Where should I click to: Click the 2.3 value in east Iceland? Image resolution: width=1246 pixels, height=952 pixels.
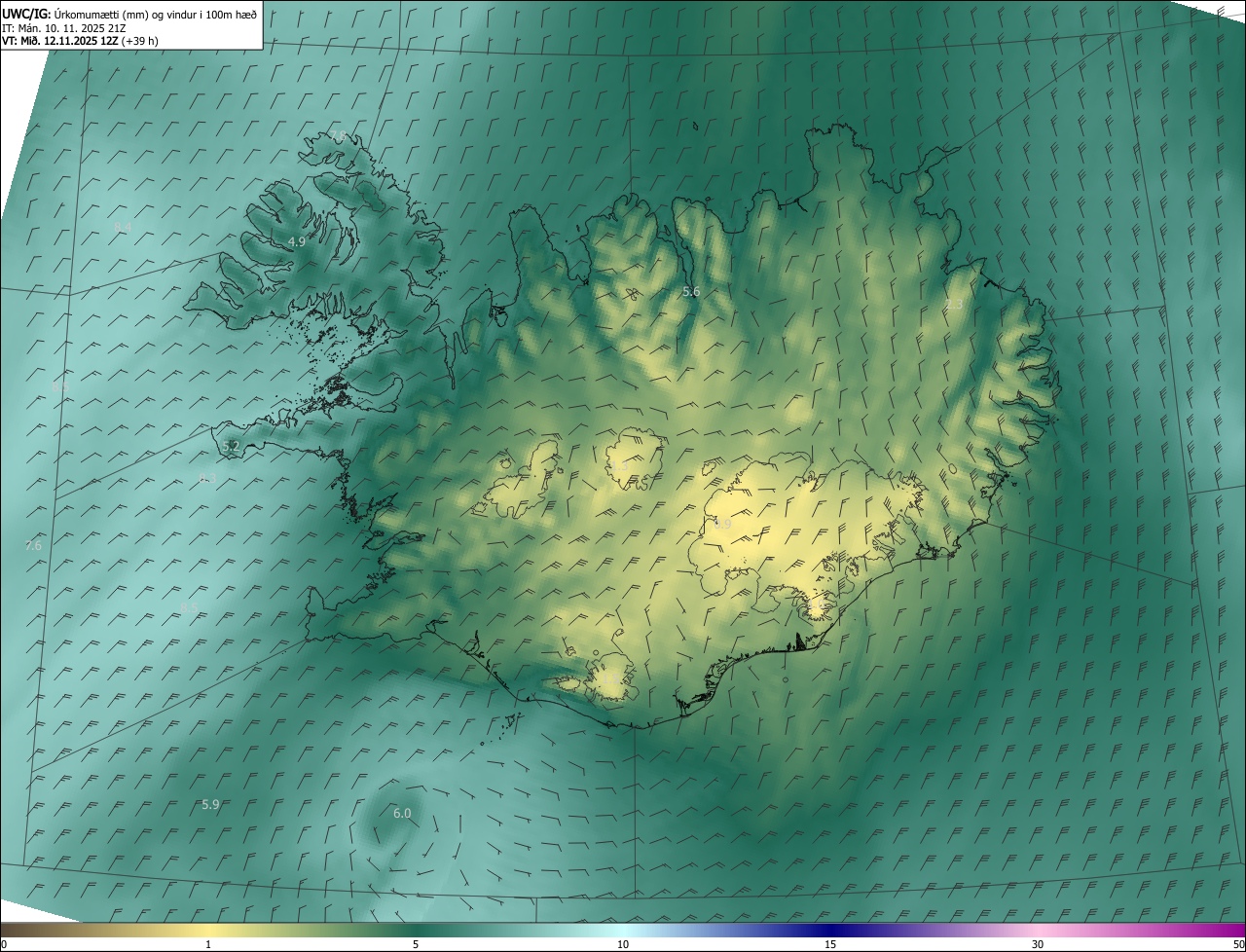954,305
